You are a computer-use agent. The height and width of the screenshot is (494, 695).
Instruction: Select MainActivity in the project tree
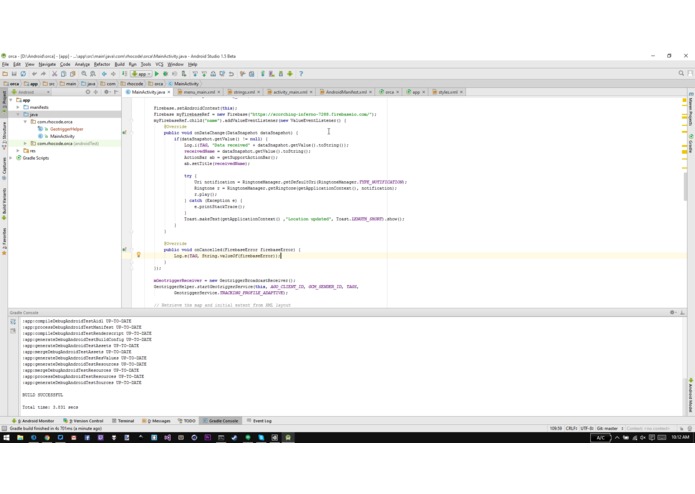[x=62, y=136]
